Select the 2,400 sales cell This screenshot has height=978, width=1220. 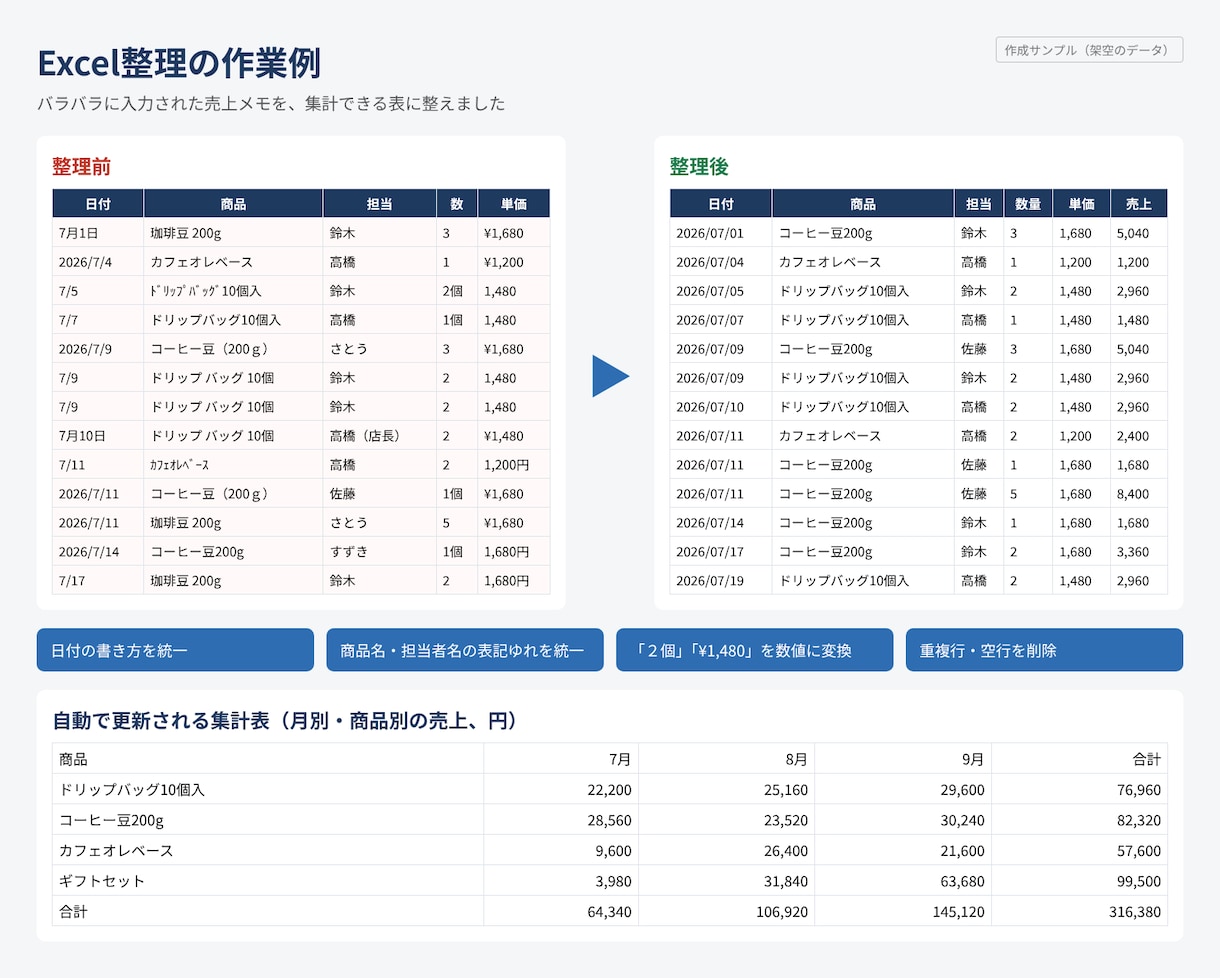[1139, 436]
